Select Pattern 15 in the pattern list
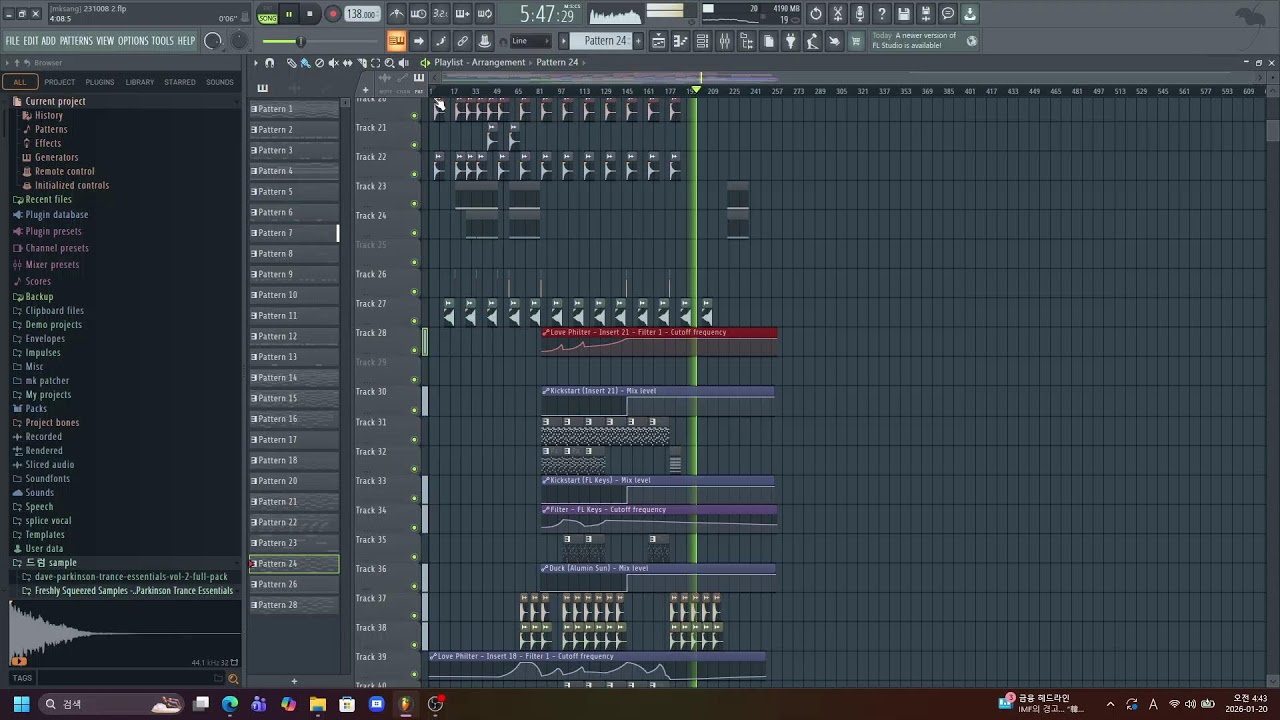This screenshot has height=720, width=1280. point(294,398)
